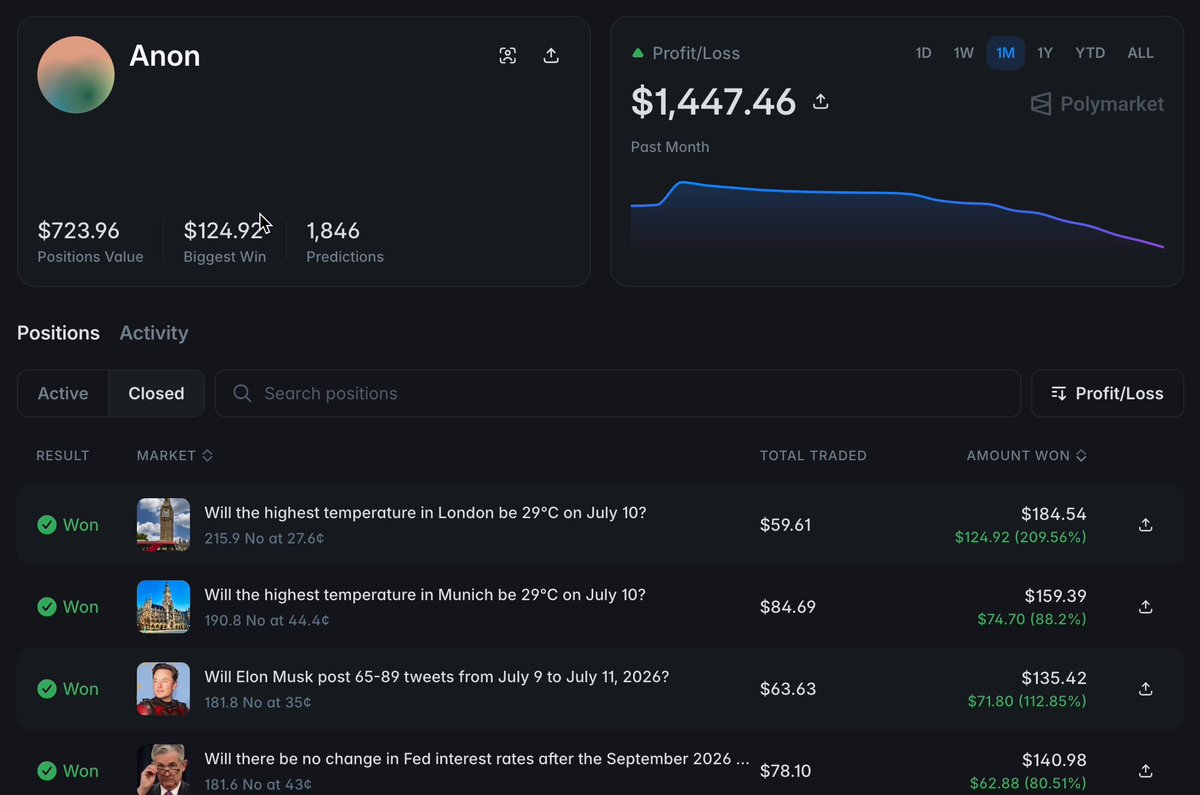Share the Elon Musk tweets position
Image resolution: width=1200 pixels, height=795 pixels.
point(1146,689)
